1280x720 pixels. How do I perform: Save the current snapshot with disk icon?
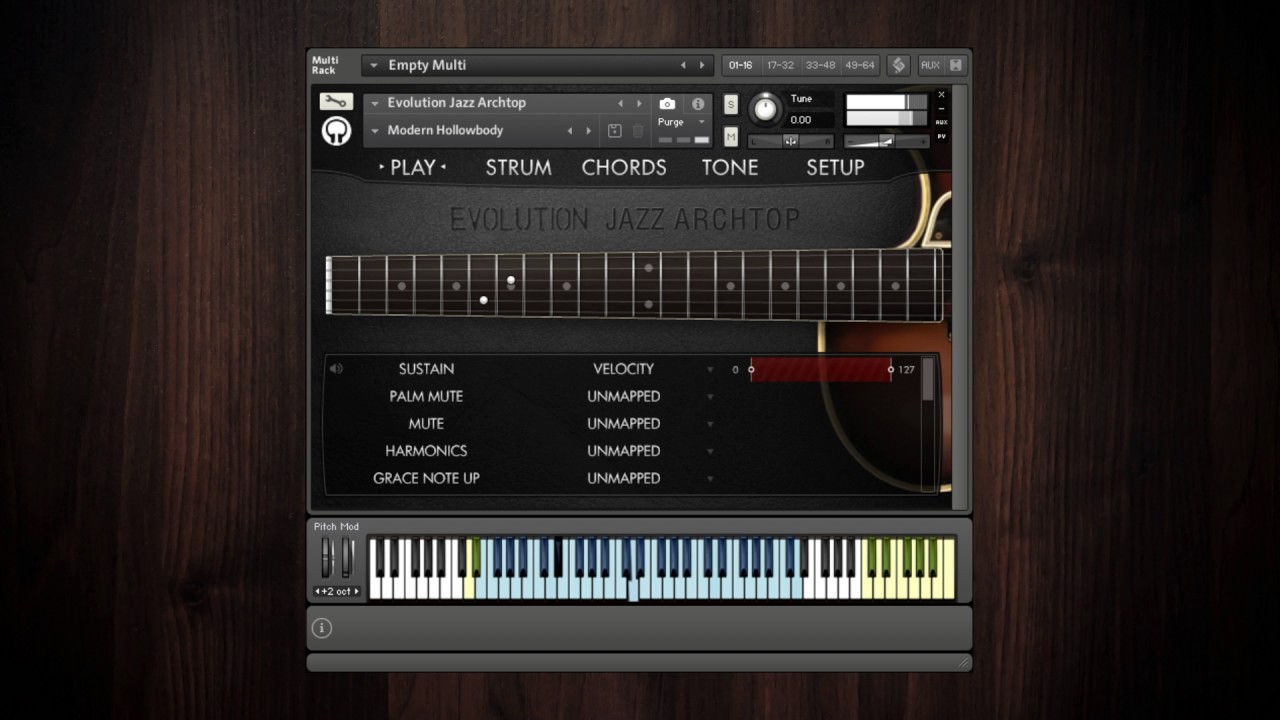coord(614,131)
